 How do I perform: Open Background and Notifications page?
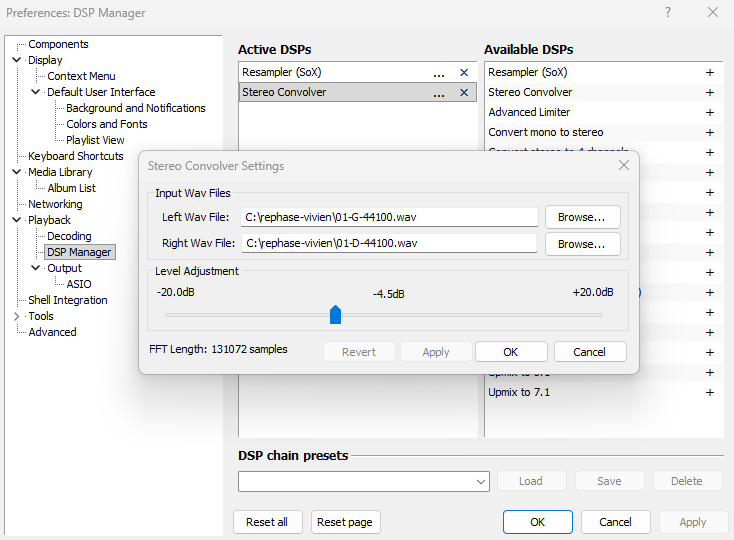click(136, 108)
